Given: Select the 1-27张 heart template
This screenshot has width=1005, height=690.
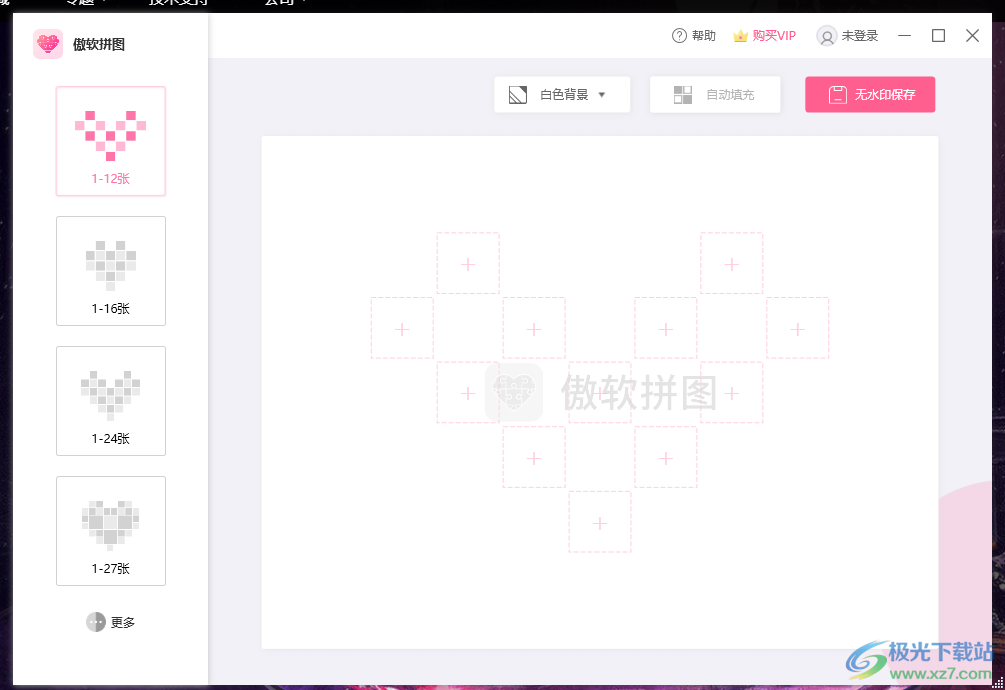Looking at the screenshot, I should pos(110,530).
